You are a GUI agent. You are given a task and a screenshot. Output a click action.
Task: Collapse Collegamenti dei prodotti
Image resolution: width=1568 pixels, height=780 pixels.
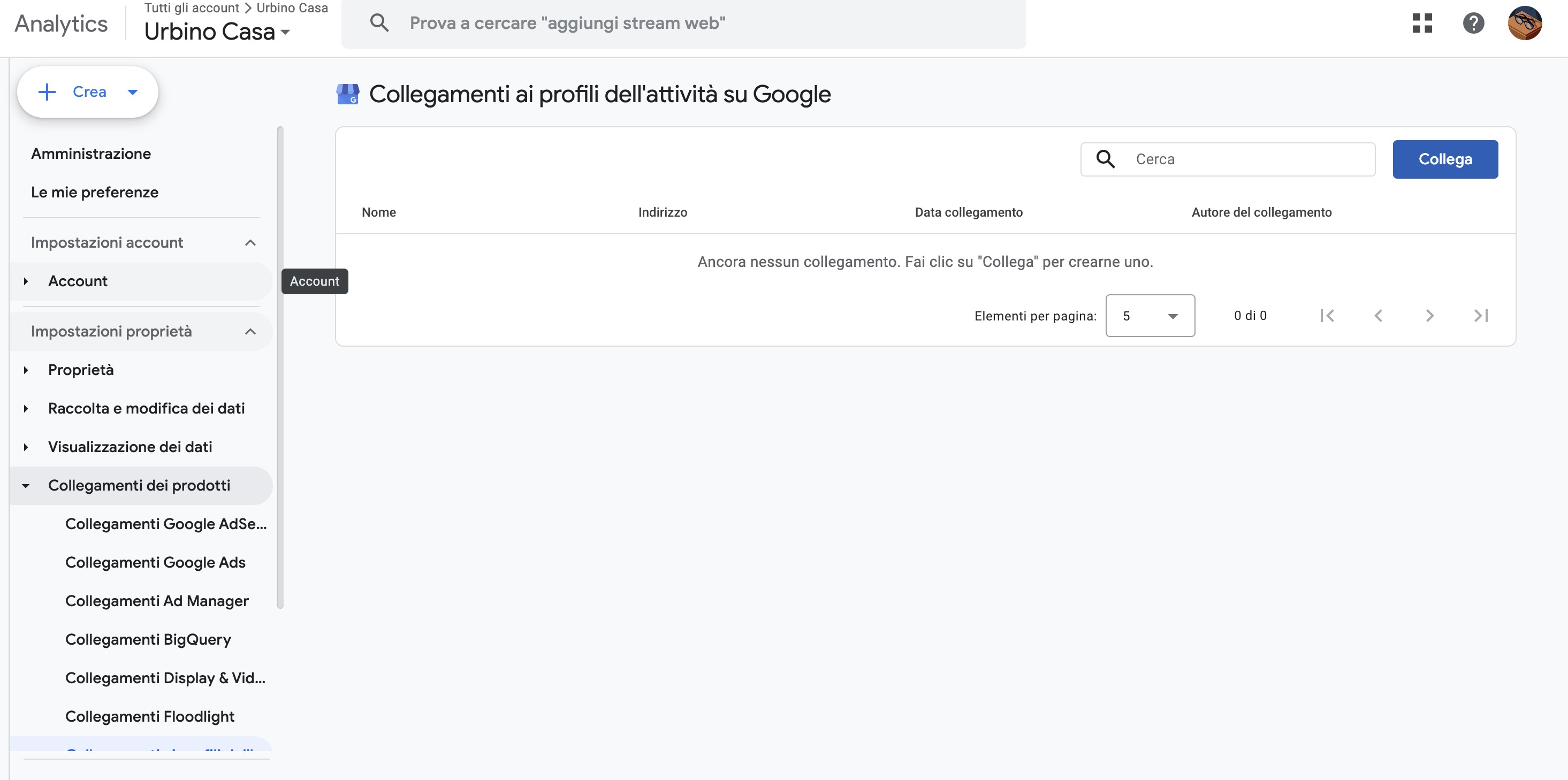(x=26, y=486)
